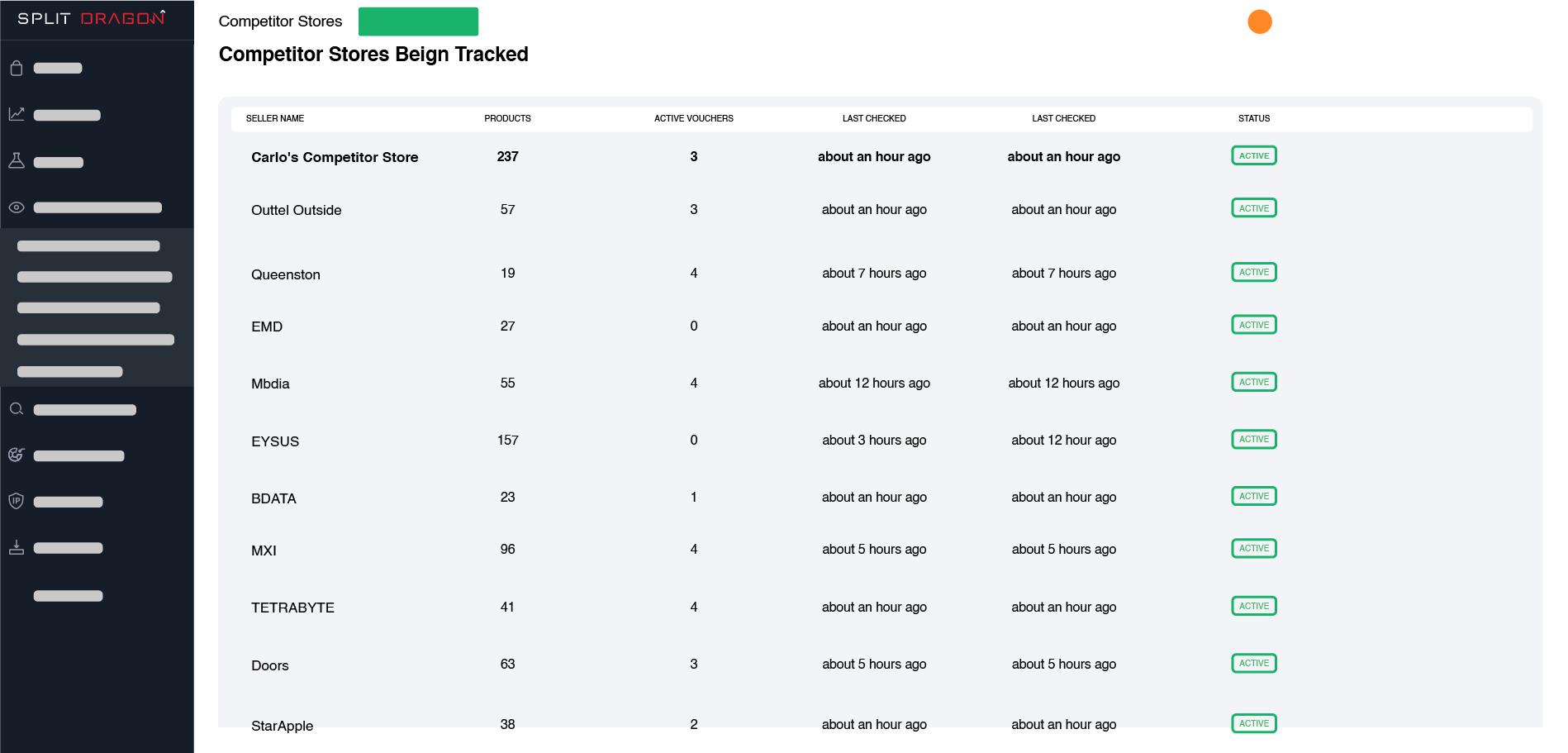The height and width of the screenshot is (753, 1568).
Task: Open the eye monitoring sidebar icon
Action: click(17, 207)
